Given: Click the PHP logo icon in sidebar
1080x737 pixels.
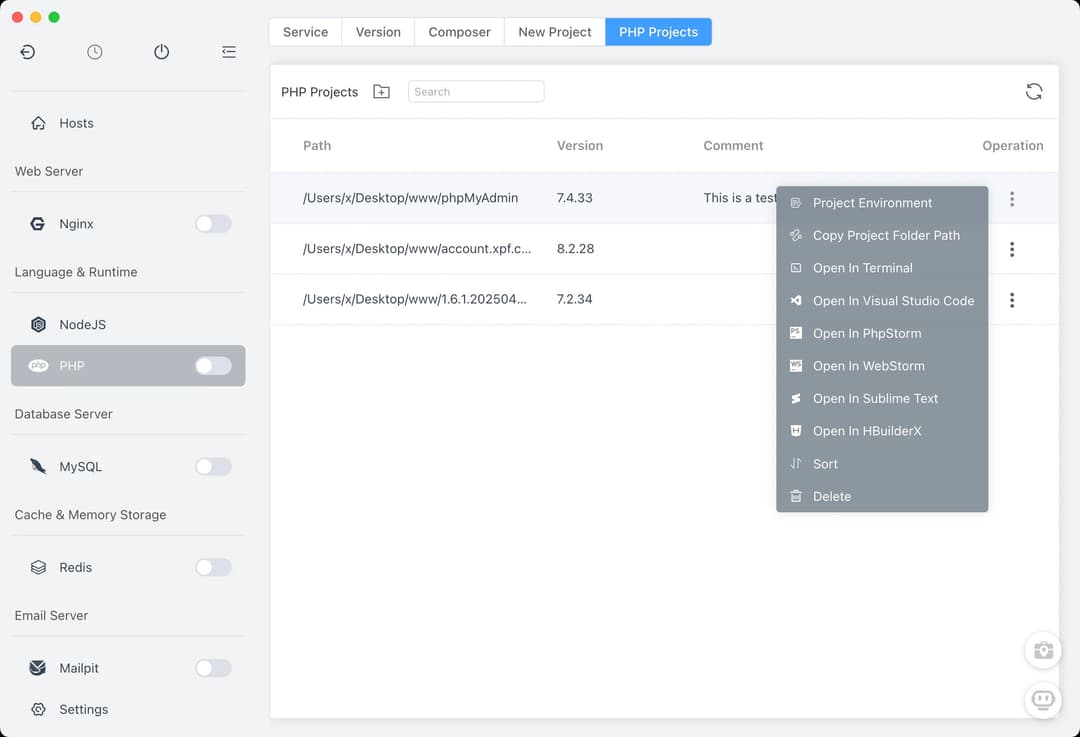Looking at the screenshot, I should coord(39,366).
